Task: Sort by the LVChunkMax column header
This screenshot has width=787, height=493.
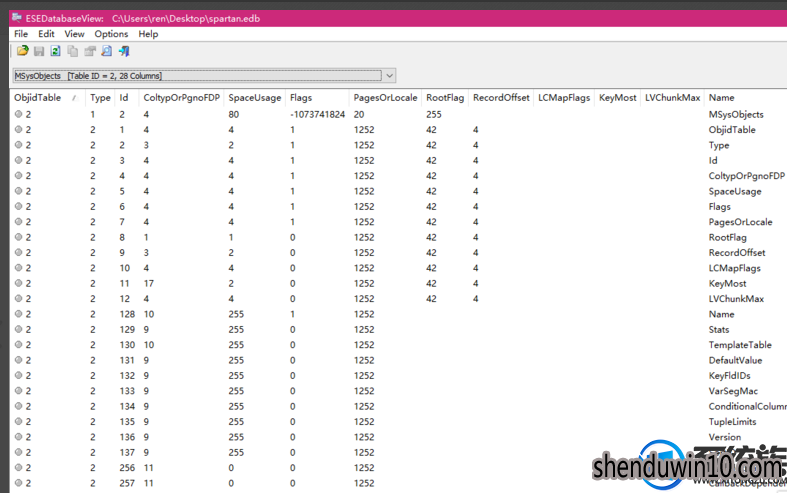Action: (x=673, y=97)
